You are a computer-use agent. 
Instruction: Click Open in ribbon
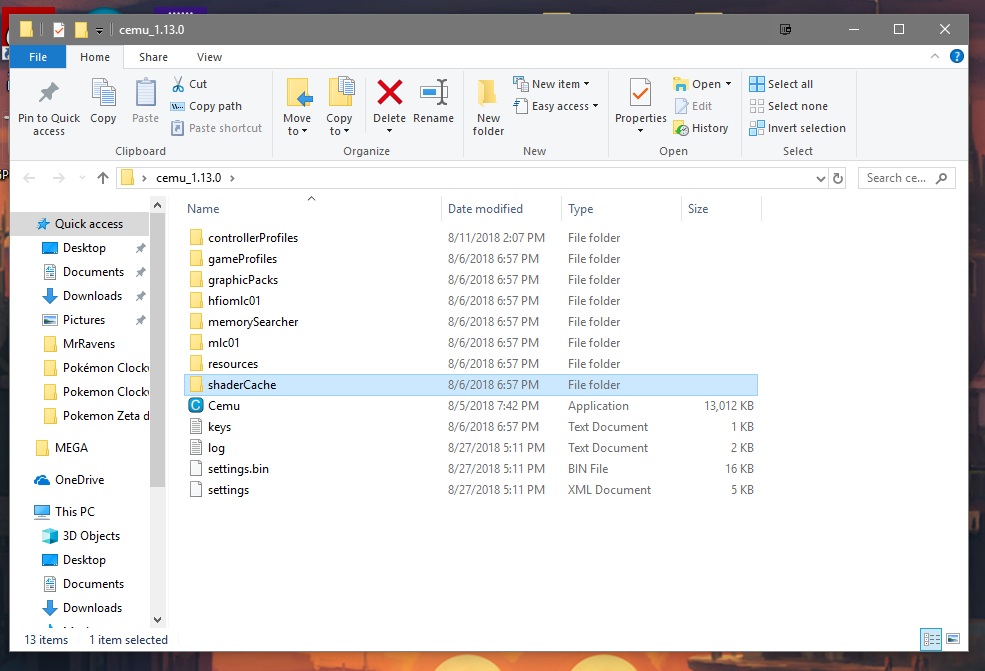697,84
